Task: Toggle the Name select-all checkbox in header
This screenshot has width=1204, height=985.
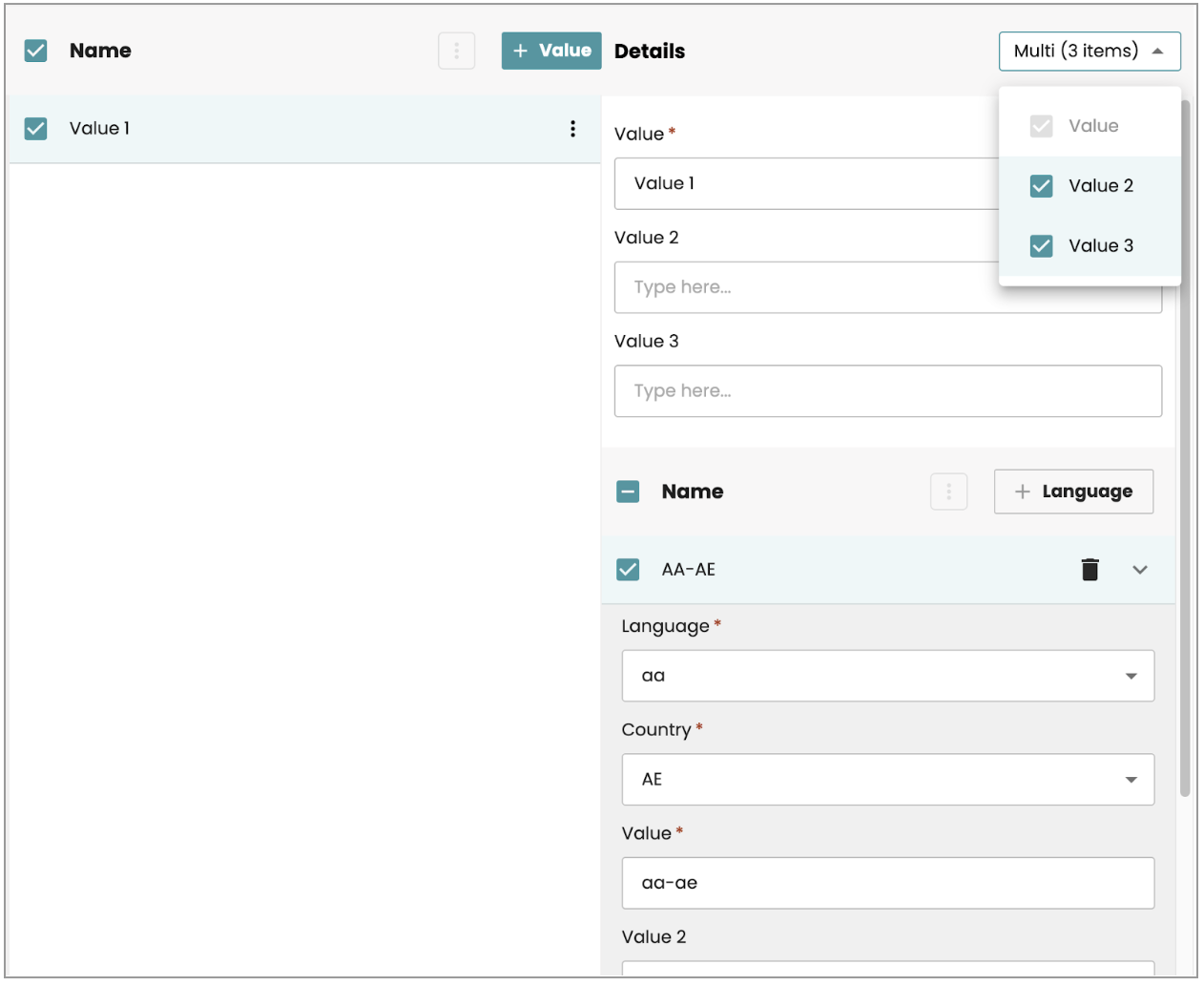Action: pos(36,51)
